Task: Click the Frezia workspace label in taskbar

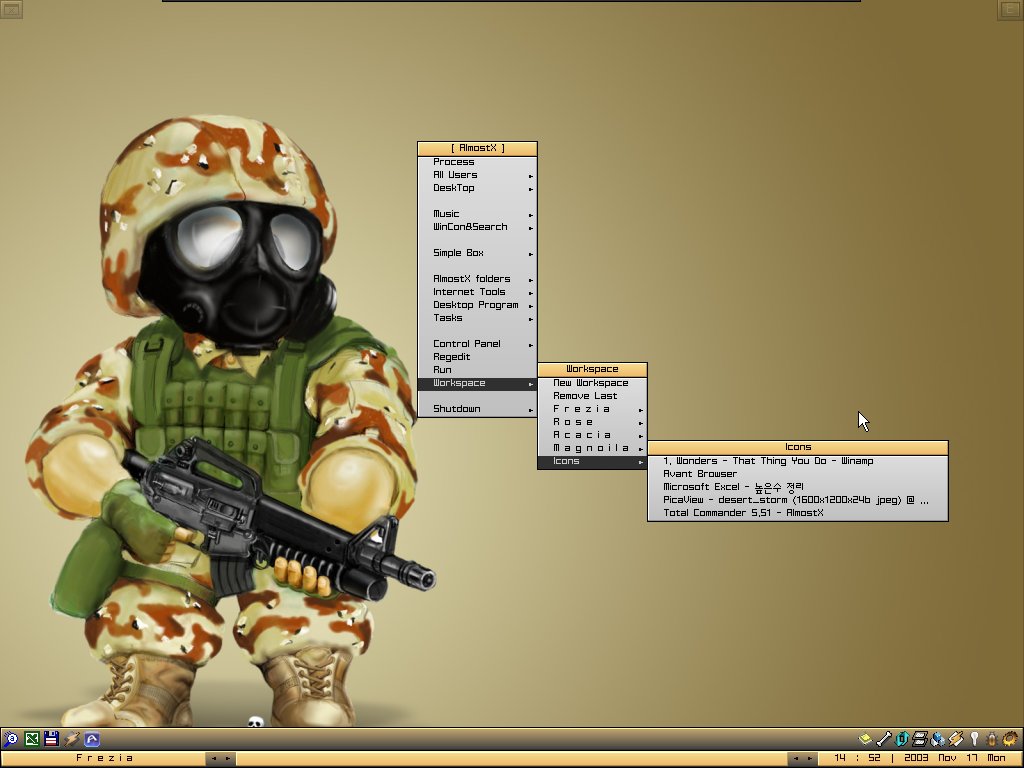Action: tap(104, 758)
